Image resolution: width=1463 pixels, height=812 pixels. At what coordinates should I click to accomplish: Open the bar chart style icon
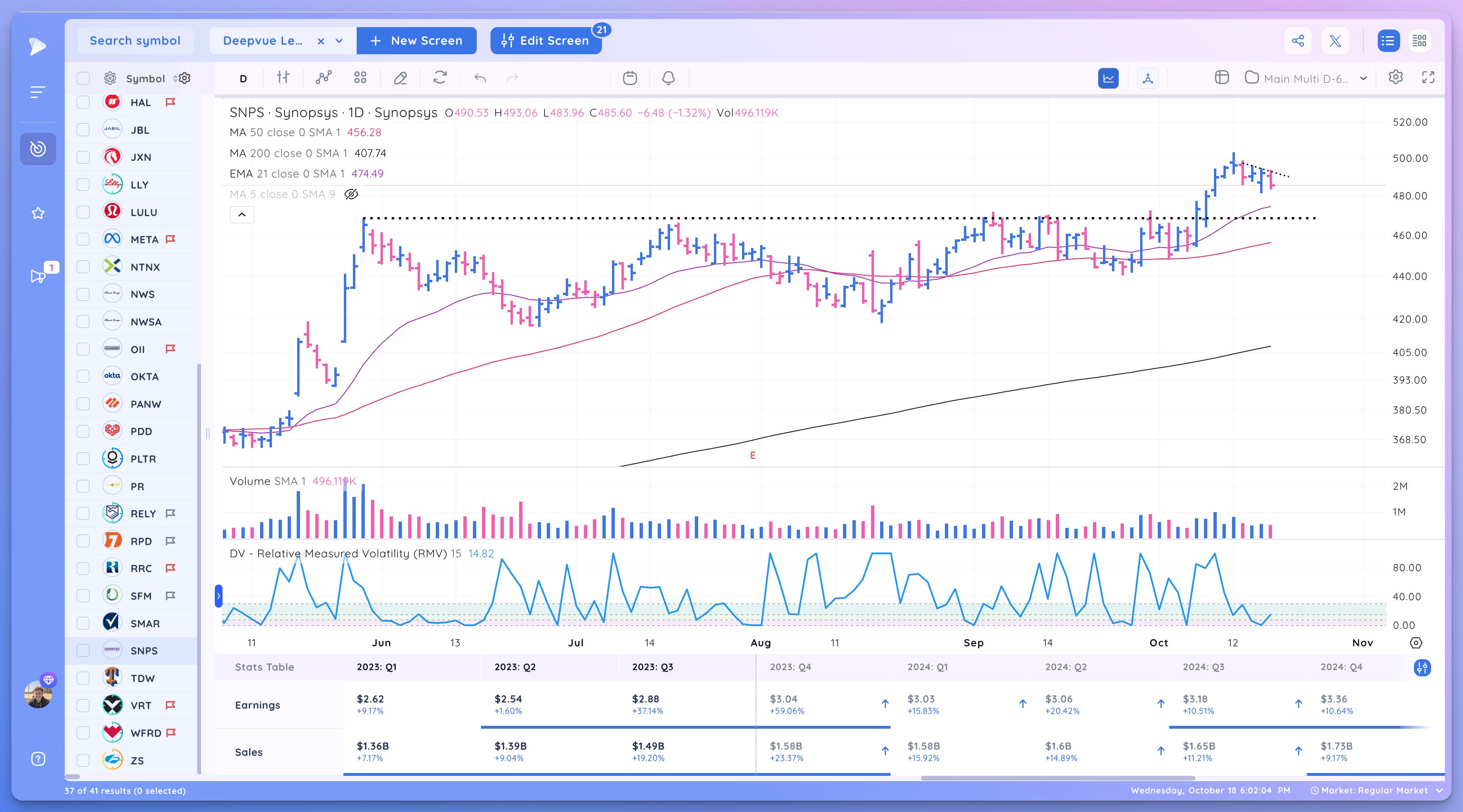point(283,78)
